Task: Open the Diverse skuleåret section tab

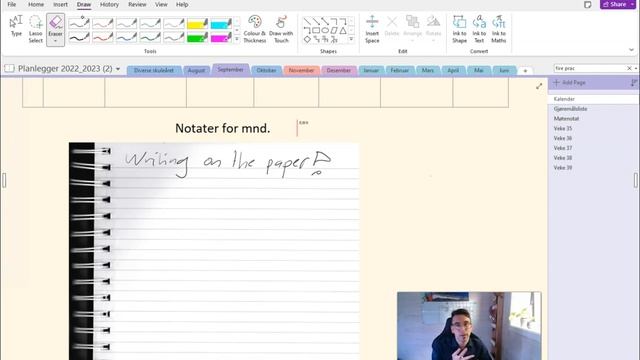Action: click(154, 71)
